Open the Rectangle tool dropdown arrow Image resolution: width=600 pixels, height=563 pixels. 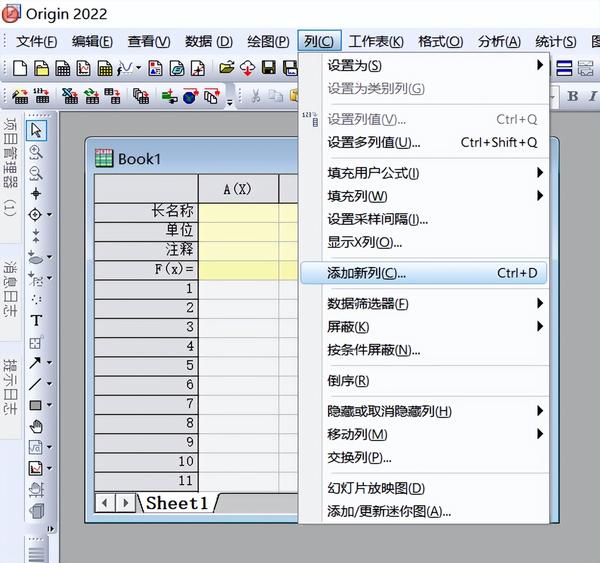click(x=49, y=405)
